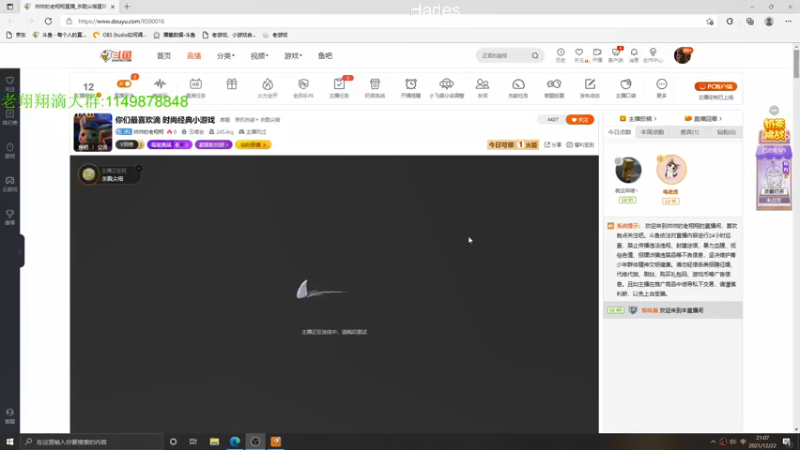Expand the yellow 钻粉 pill

pyautogui.click(x=253, y=145)
